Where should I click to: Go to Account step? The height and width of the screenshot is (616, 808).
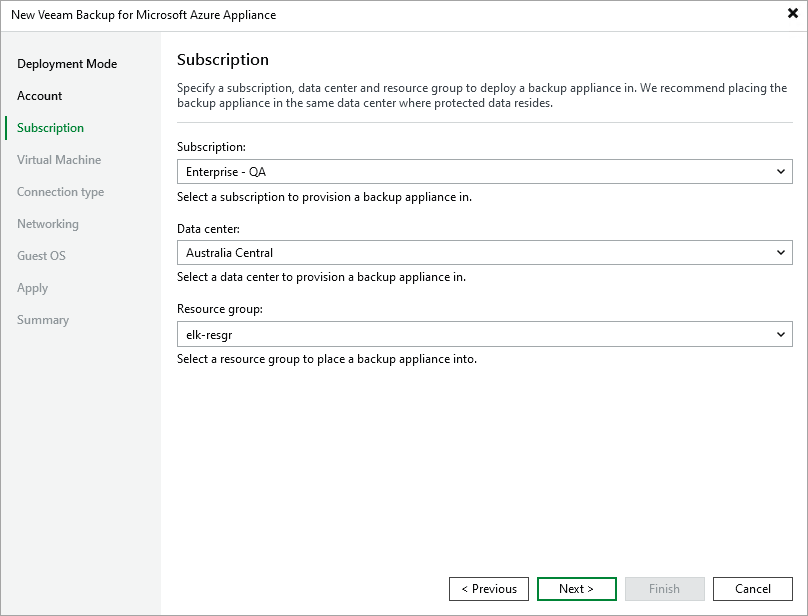pyautogui.click(x=39, y=96)
